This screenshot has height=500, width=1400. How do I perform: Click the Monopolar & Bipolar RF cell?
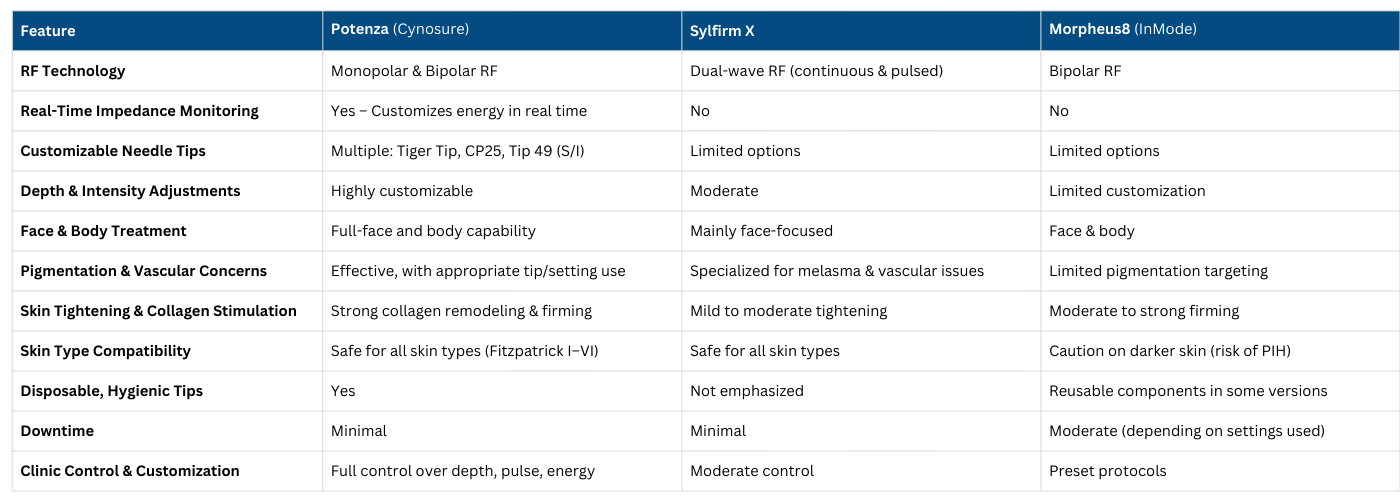click(414, 71)
